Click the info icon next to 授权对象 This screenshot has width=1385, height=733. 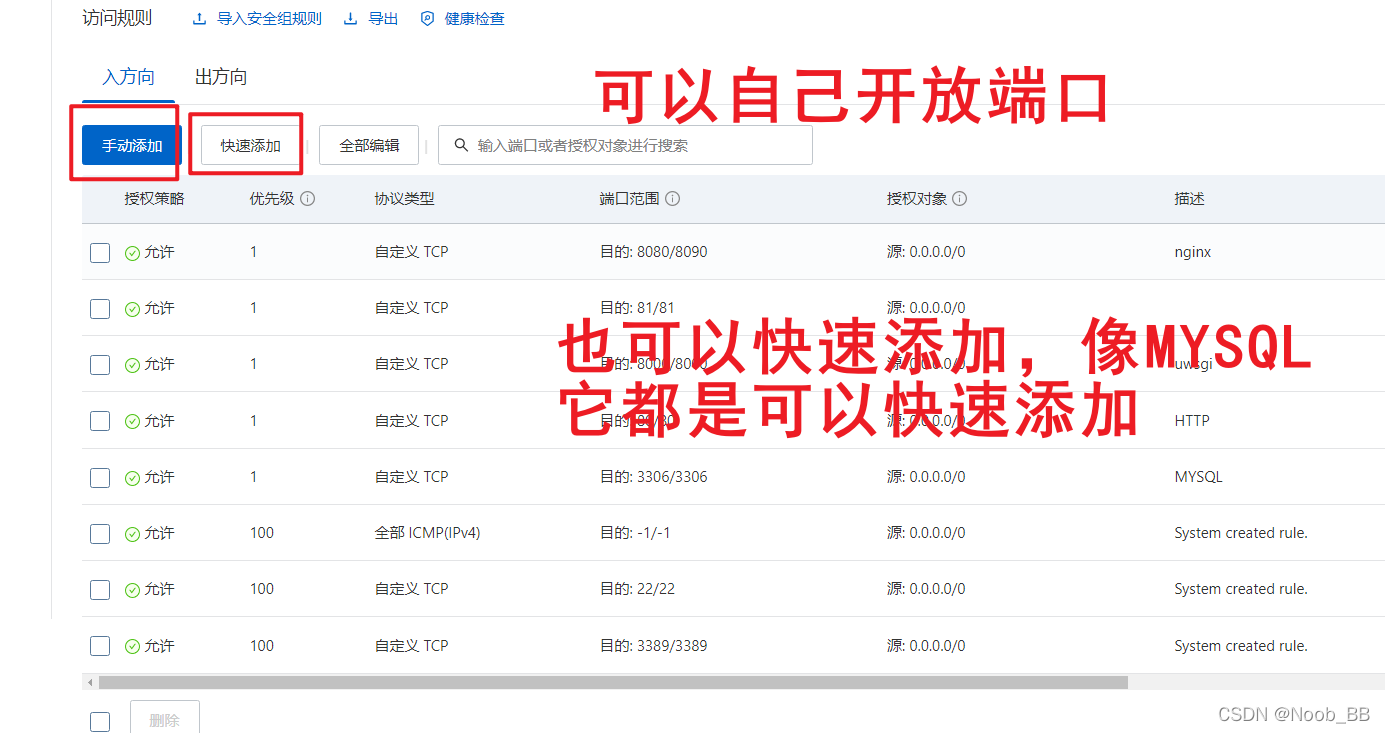point(959,198)
